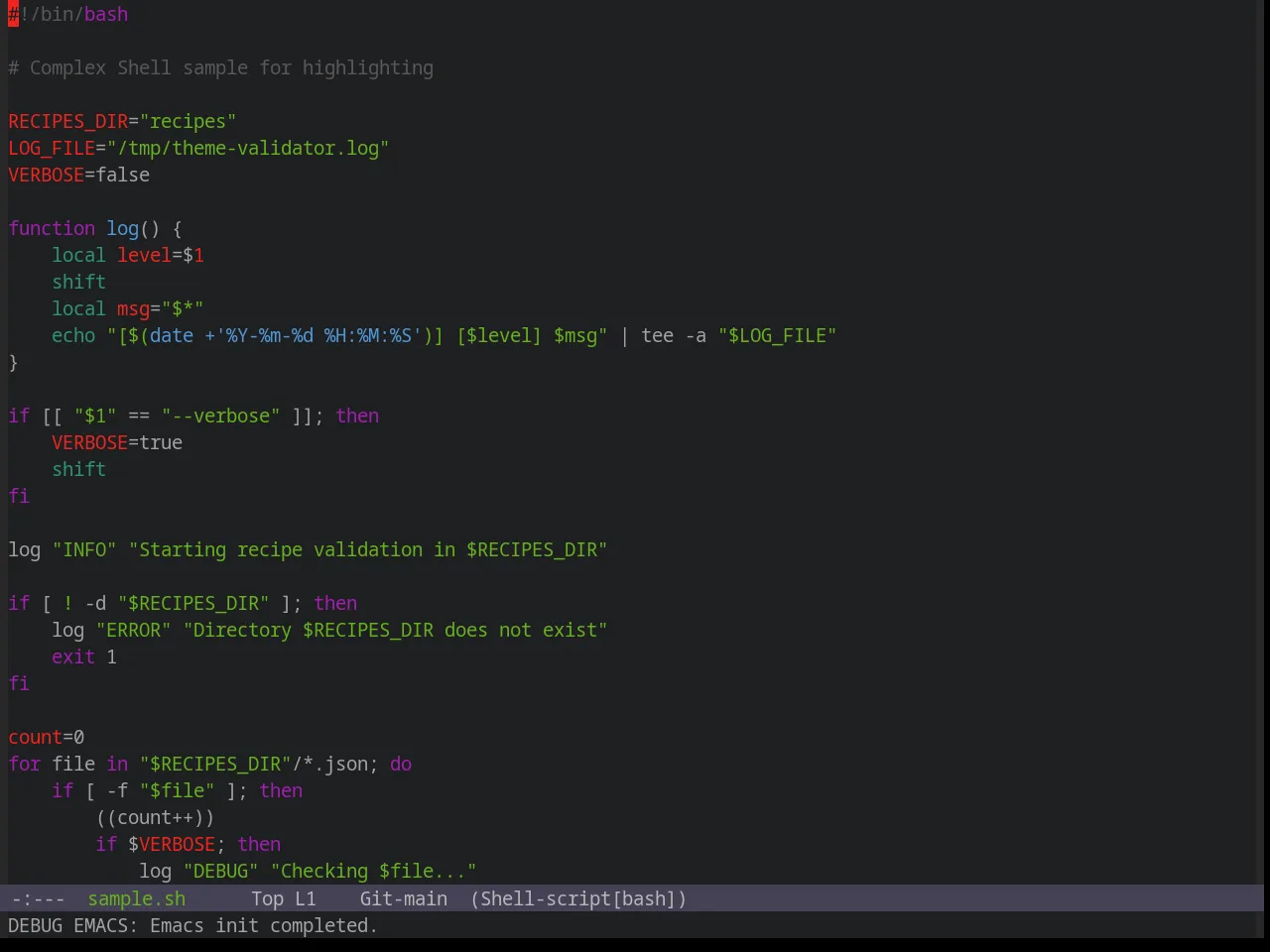Click the echo area message "Emacs init completed."
The height and width of the screenshot is (952, 1270).
(264, 925)
